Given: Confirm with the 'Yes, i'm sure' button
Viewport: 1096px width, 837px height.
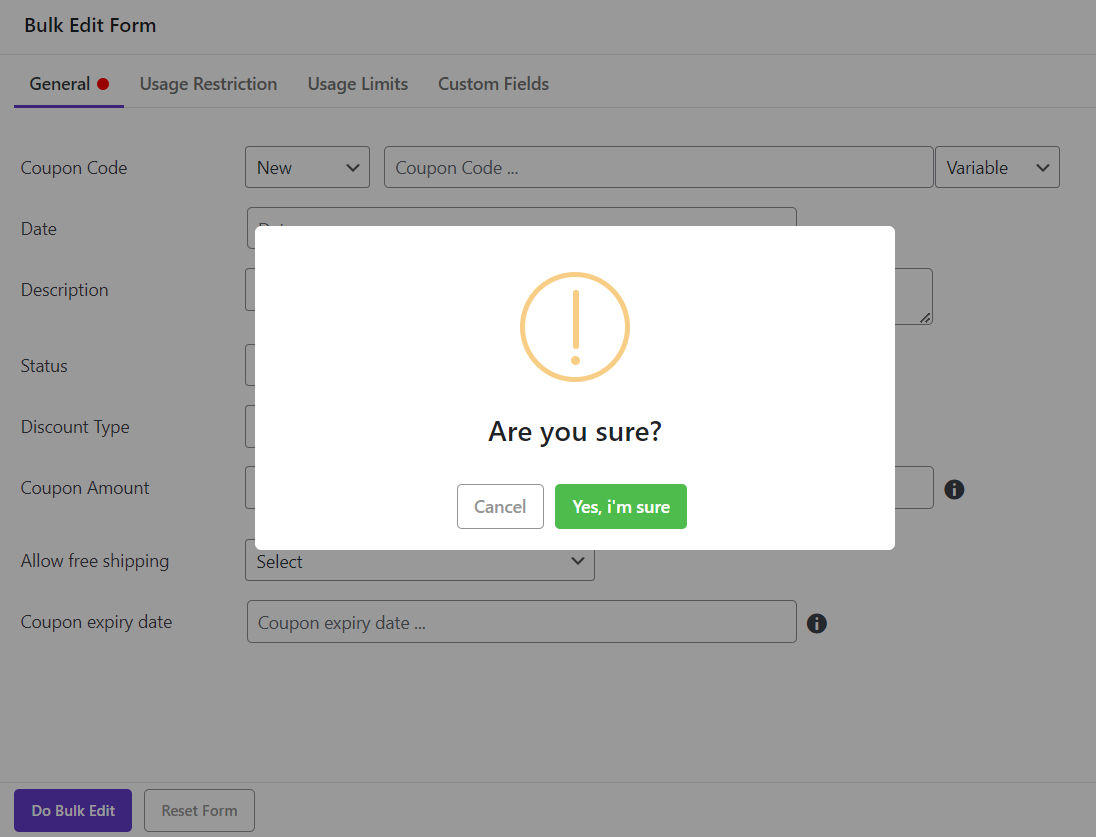Looking at the screenshot, I should (620, 507).
